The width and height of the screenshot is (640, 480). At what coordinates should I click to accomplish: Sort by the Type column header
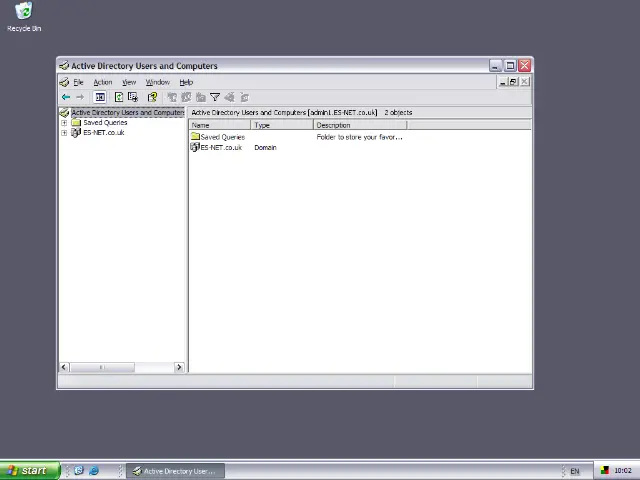tap(282, 125)
